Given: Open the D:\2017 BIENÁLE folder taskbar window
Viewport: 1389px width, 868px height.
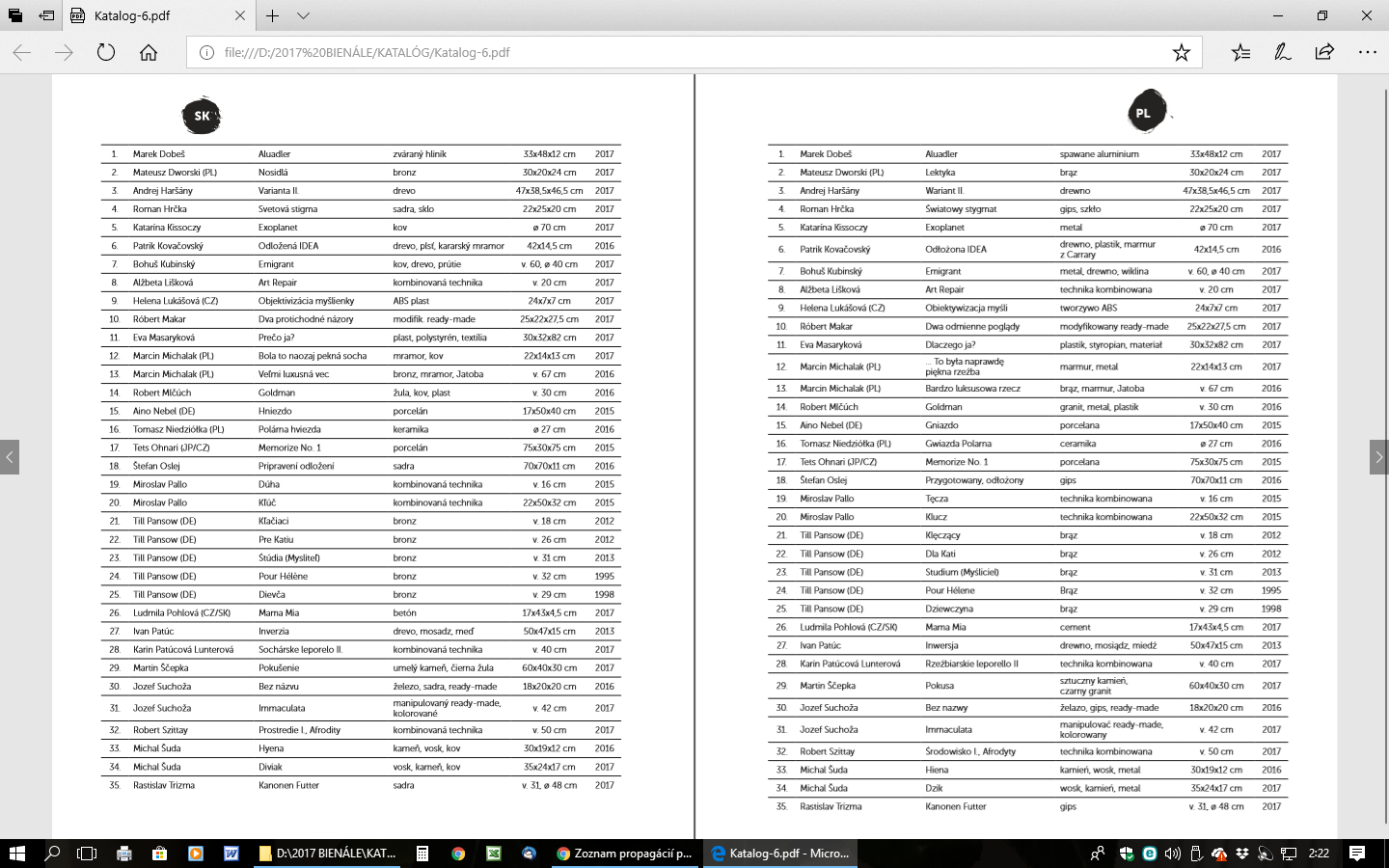Looking at the screenshot, I should pos(328,854).
